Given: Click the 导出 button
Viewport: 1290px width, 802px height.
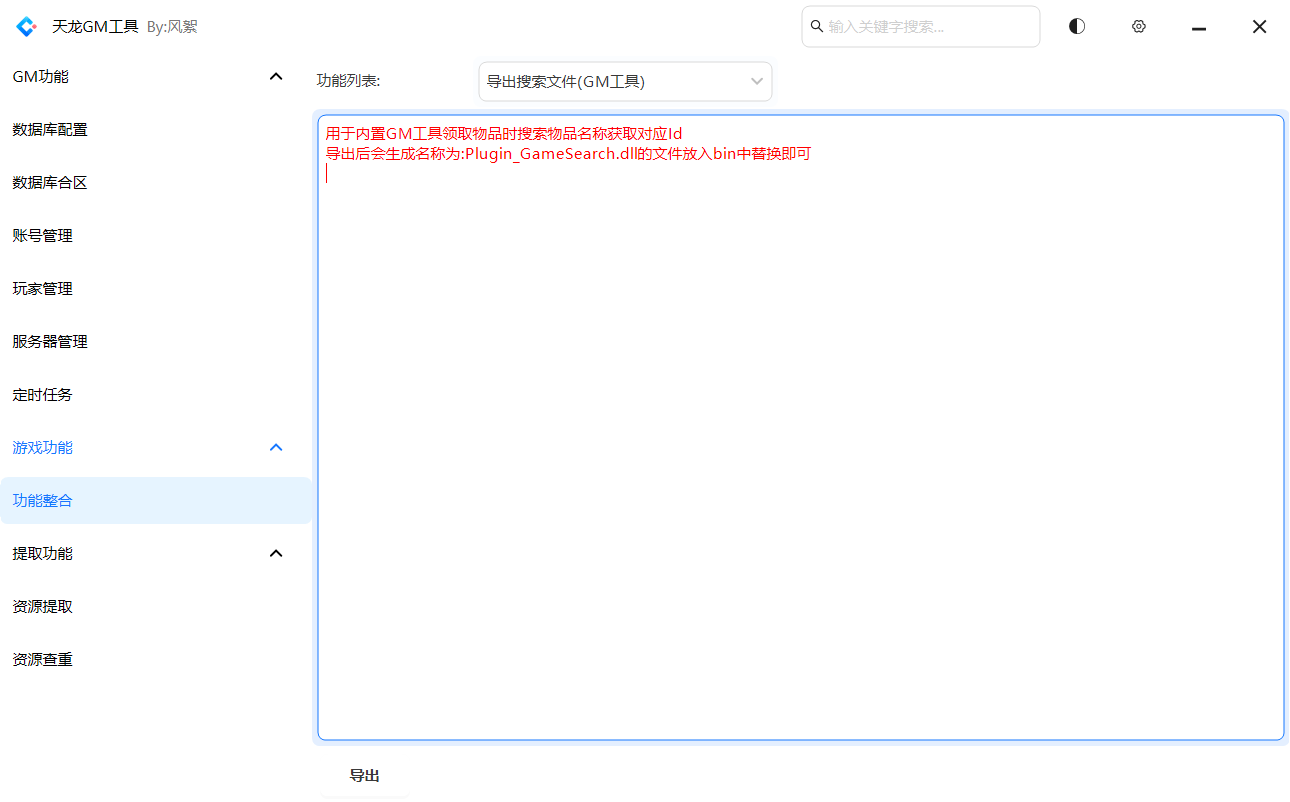Looking at the screenshot, I should pyautogui.click(x=364, y=776).
